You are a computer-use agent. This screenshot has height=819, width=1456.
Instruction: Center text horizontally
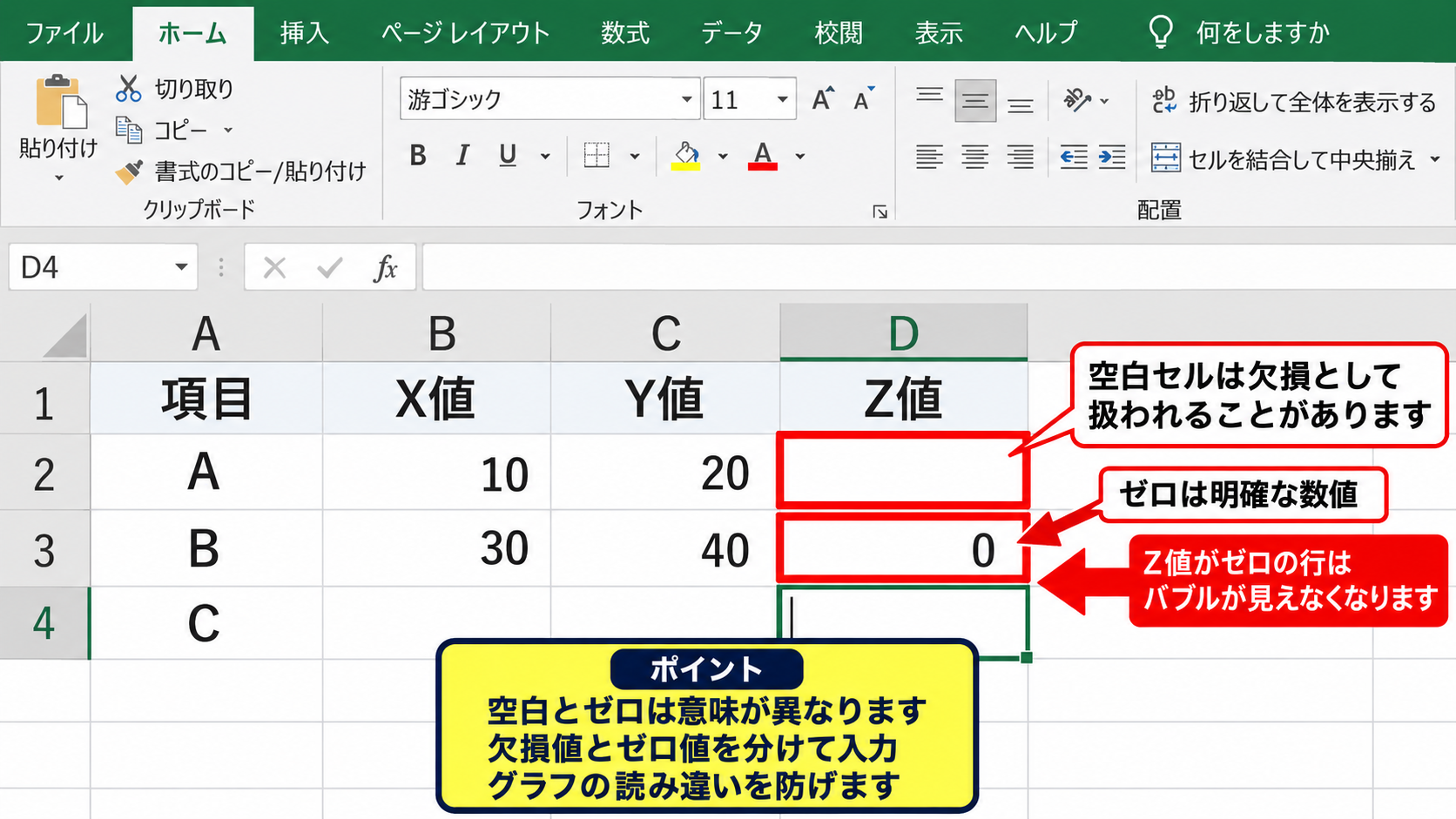(x=974, y=158)
